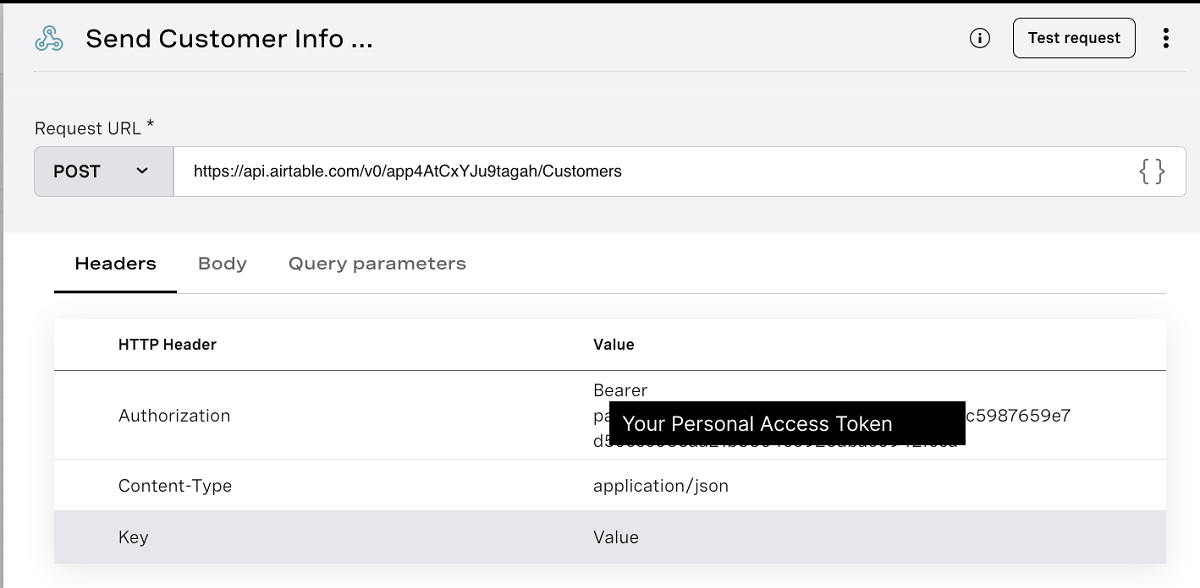Switch to the Body tab

click(222, 264)
